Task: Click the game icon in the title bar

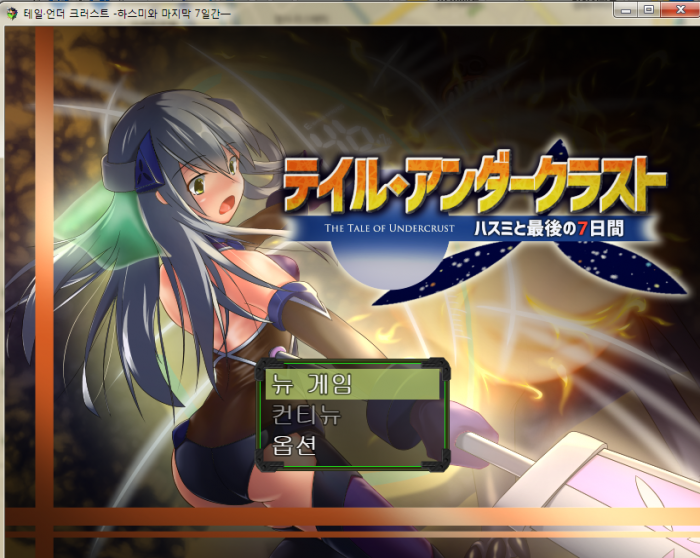Action: pyautogui.click(x=11, y=13)
